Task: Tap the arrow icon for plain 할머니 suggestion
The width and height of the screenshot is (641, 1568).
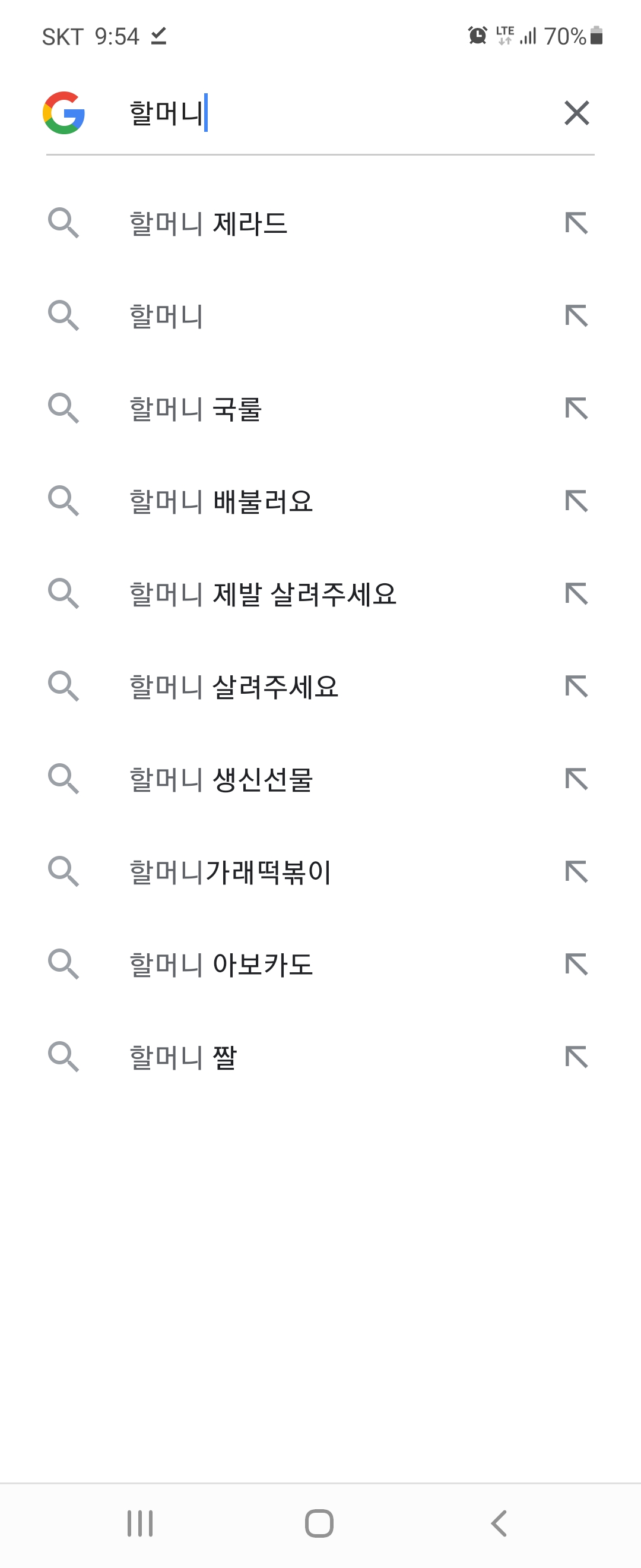Action: [576, 316]
